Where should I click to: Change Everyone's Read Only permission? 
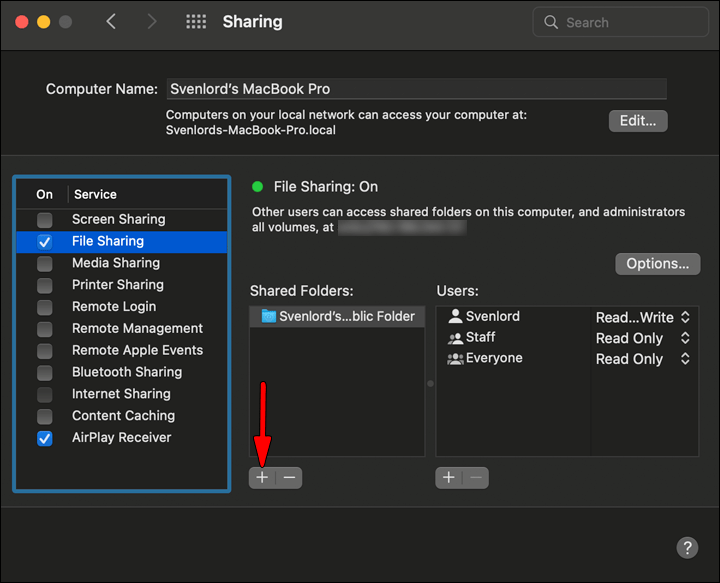point(643,359)
